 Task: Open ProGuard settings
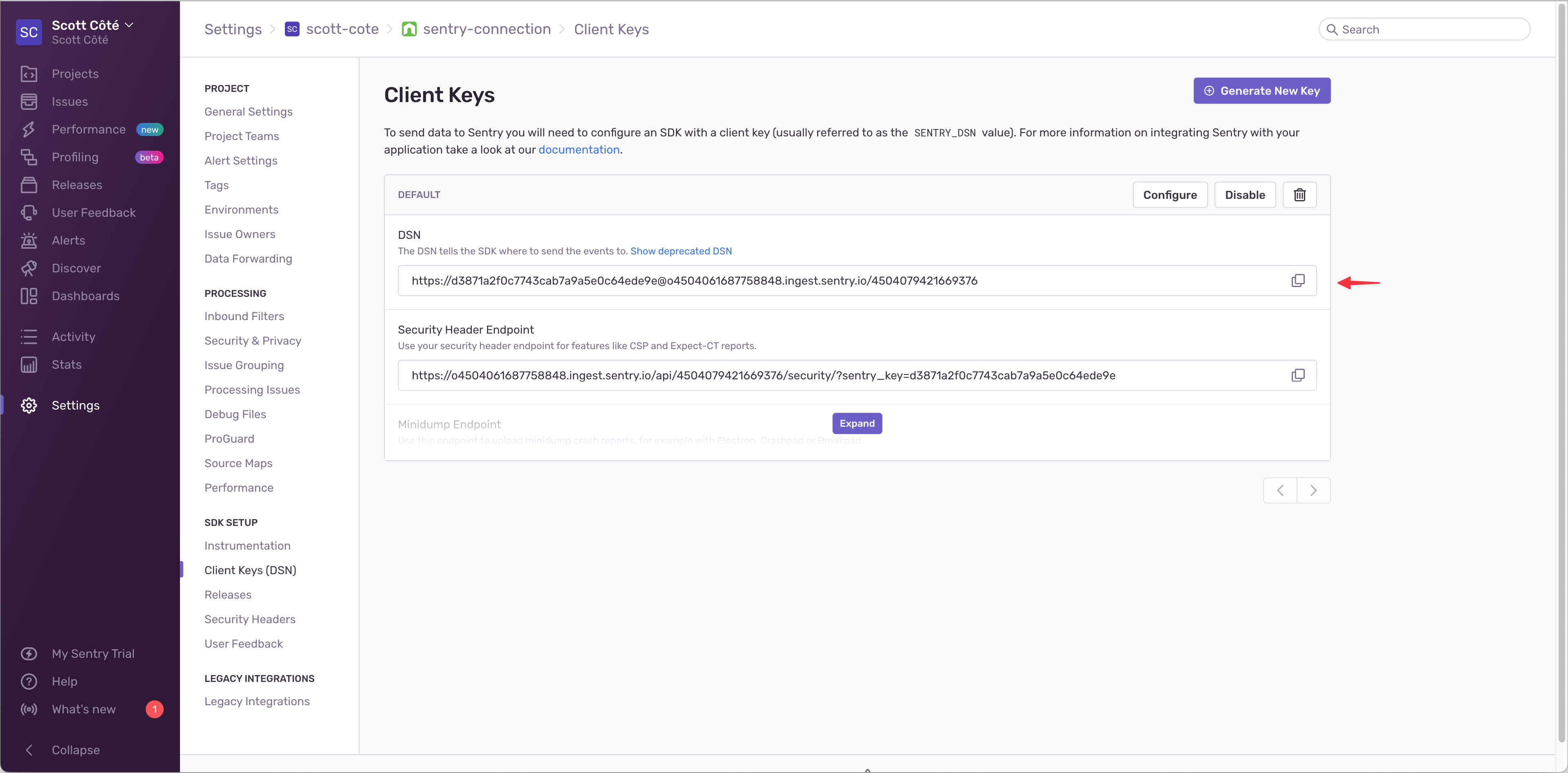coord(229,439)
